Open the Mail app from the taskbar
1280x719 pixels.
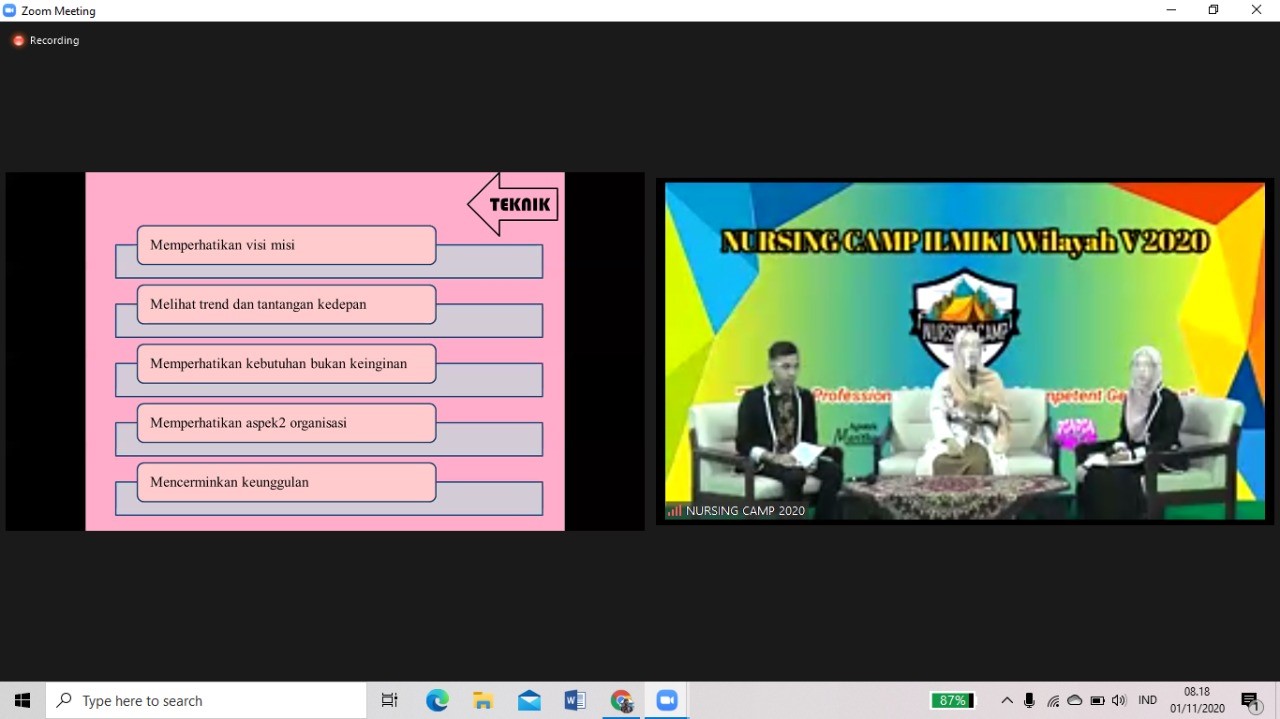click(529, 701)
